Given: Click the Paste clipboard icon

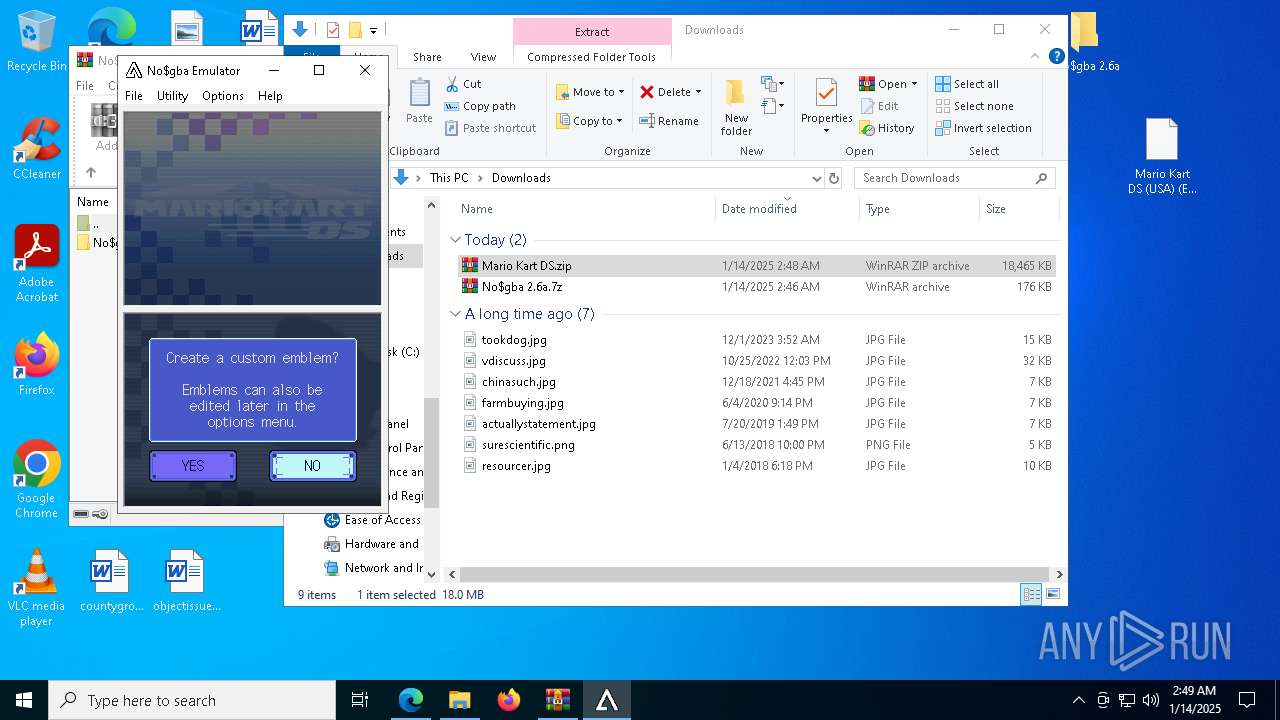Looking at the screenshot, I should pos(420,93).
